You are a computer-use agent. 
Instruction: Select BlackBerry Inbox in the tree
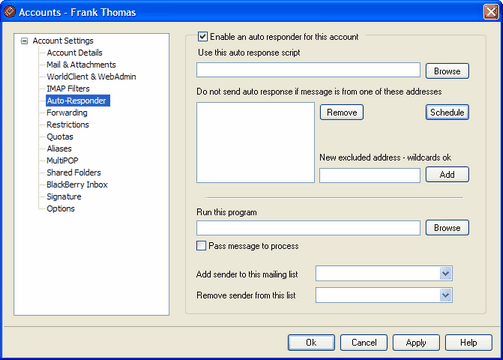[77, 185]
